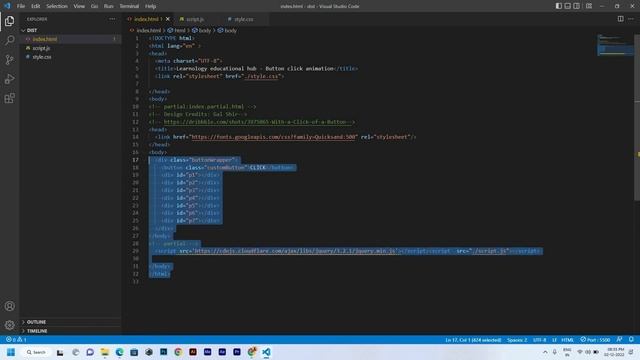Open the View menu
640x360 pixels.
click(79, 6)
